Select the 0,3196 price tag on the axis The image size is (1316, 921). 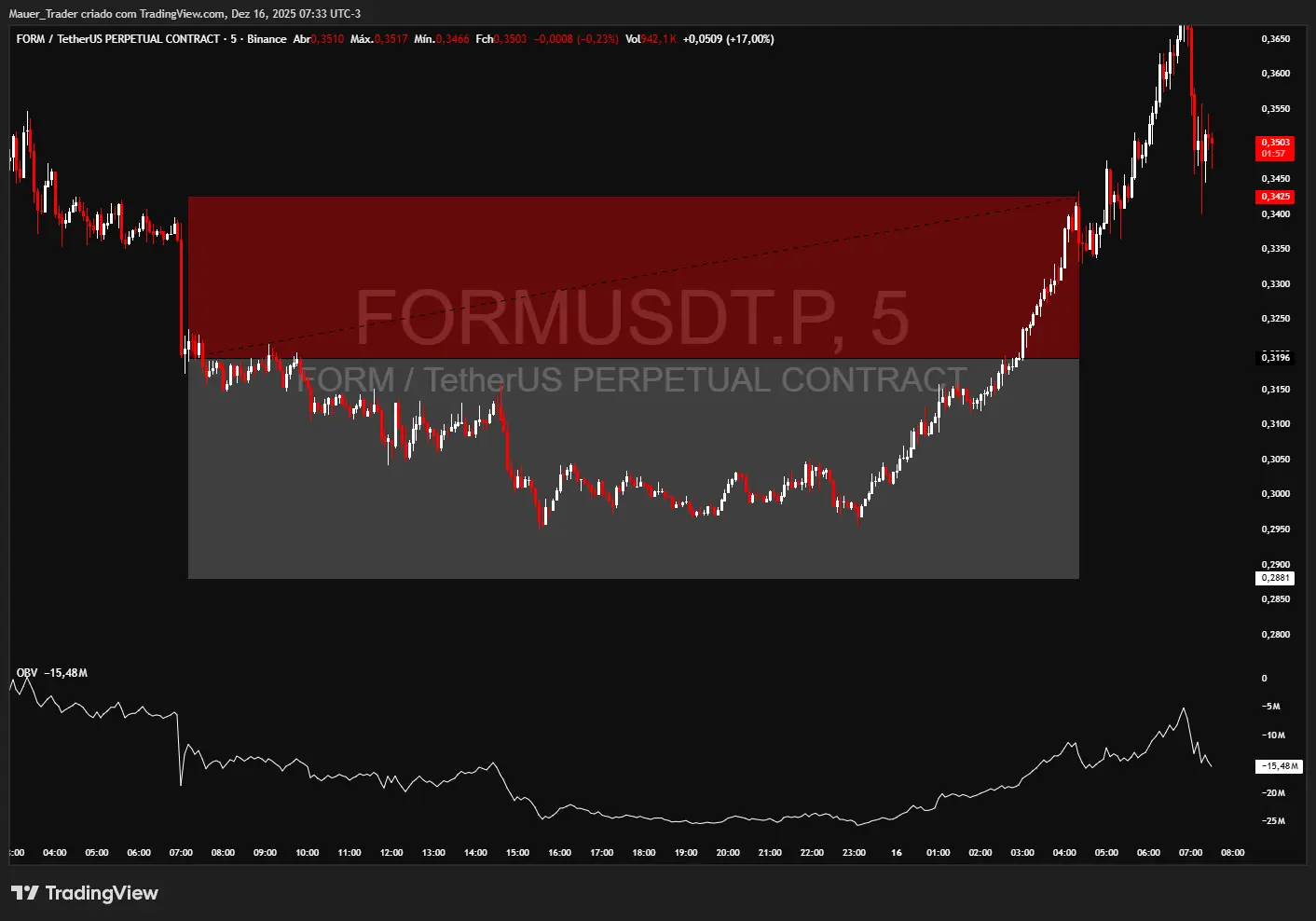coord(1275,358)
